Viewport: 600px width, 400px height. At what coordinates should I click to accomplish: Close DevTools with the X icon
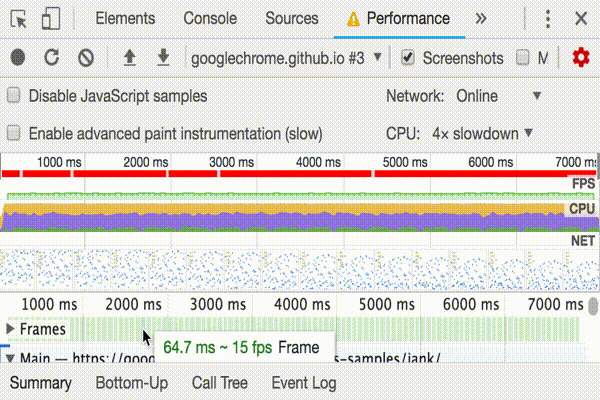[x=581, y=18]
